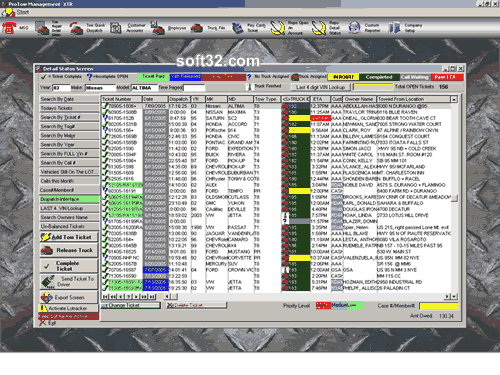Click the horizontal scrollbar right arrow
500x375 pixels.
click(x=448, y=296)
